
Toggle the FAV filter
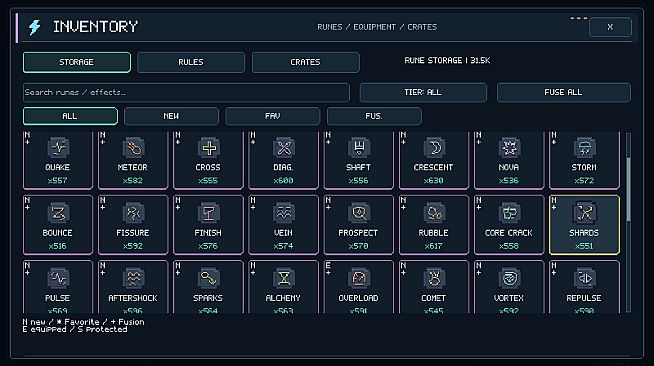point(273,116)
